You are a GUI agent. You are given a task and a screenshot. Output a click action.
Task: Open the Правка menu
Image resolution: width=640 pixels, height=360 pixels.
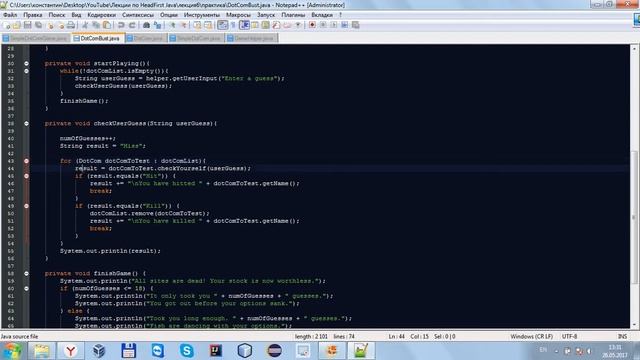tap(33, 15)
